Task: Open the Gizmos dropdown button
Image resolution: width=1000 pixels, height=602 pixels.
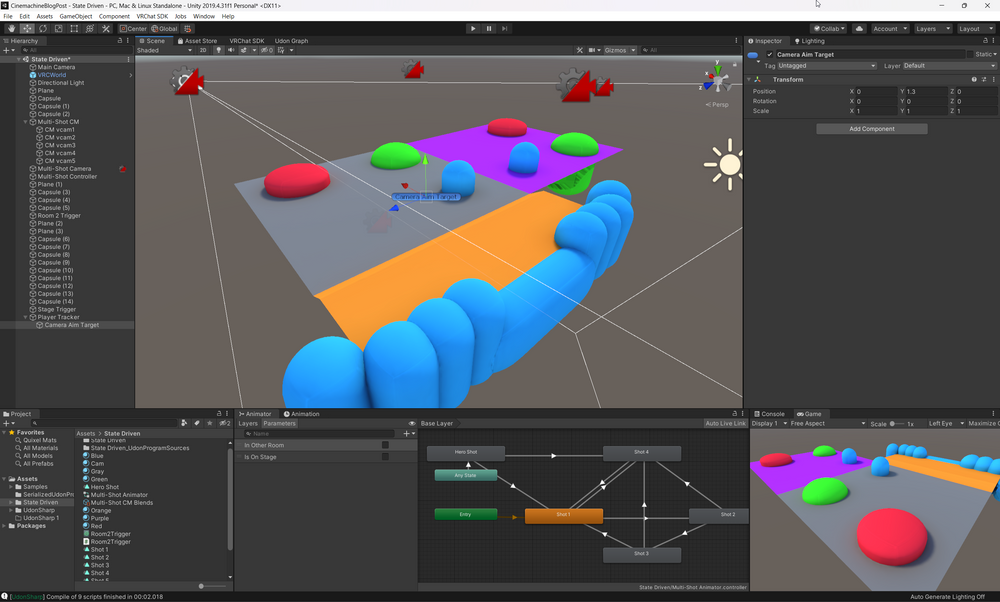Action: pos(615,50)
